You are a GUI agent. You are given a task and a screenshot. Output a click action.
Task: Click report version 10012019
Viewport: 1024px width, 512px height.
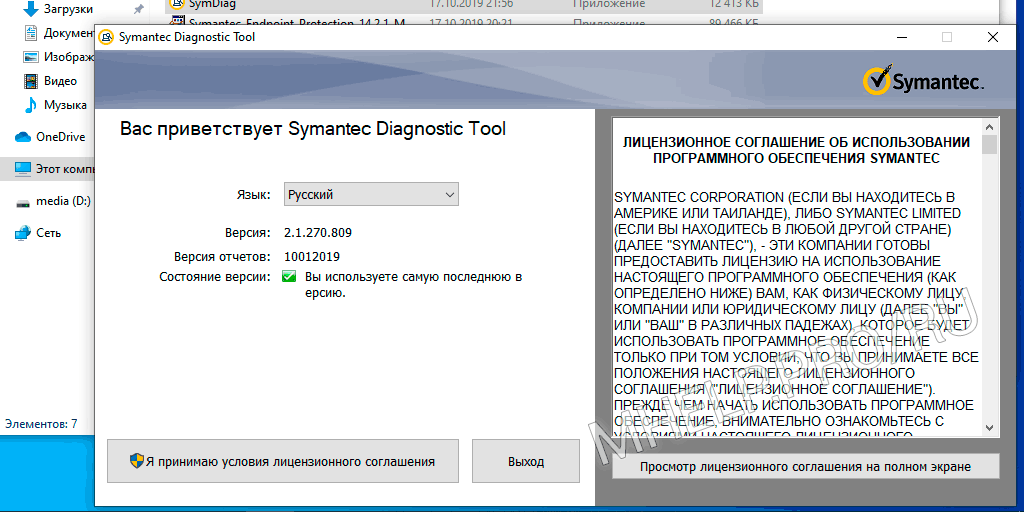pyautogui.click(x=312, y=257)
